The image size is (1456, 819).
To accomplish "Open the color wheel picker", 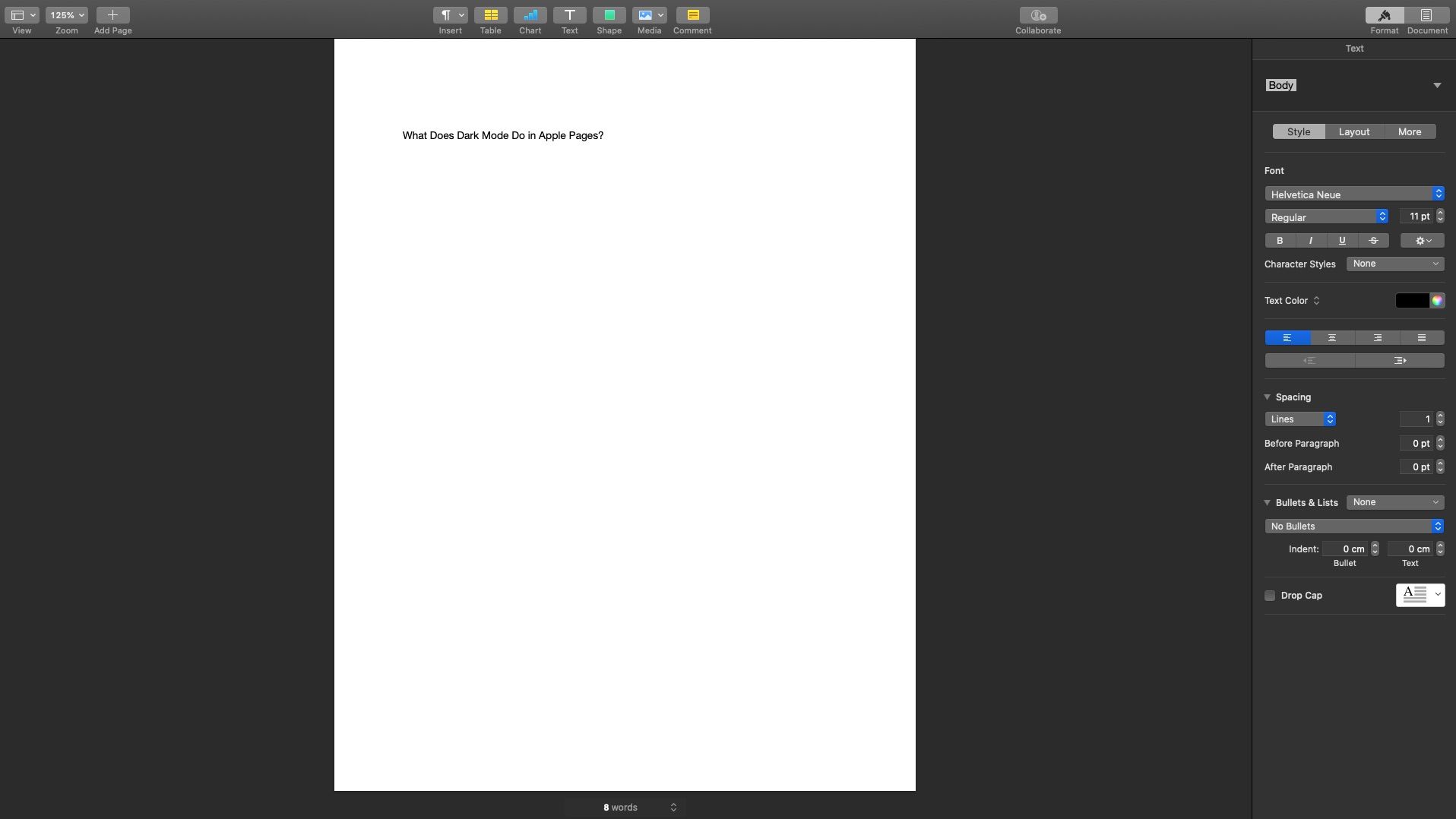I will coord(1437,301).
